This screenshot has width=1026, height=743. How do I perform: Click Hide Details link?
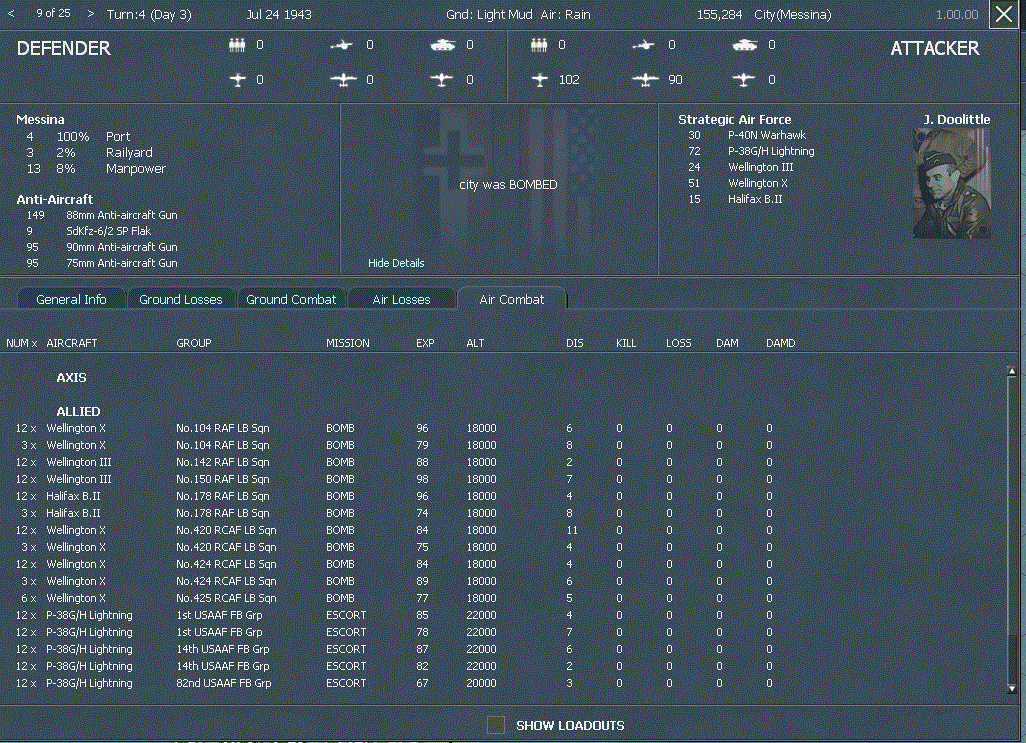396,263
